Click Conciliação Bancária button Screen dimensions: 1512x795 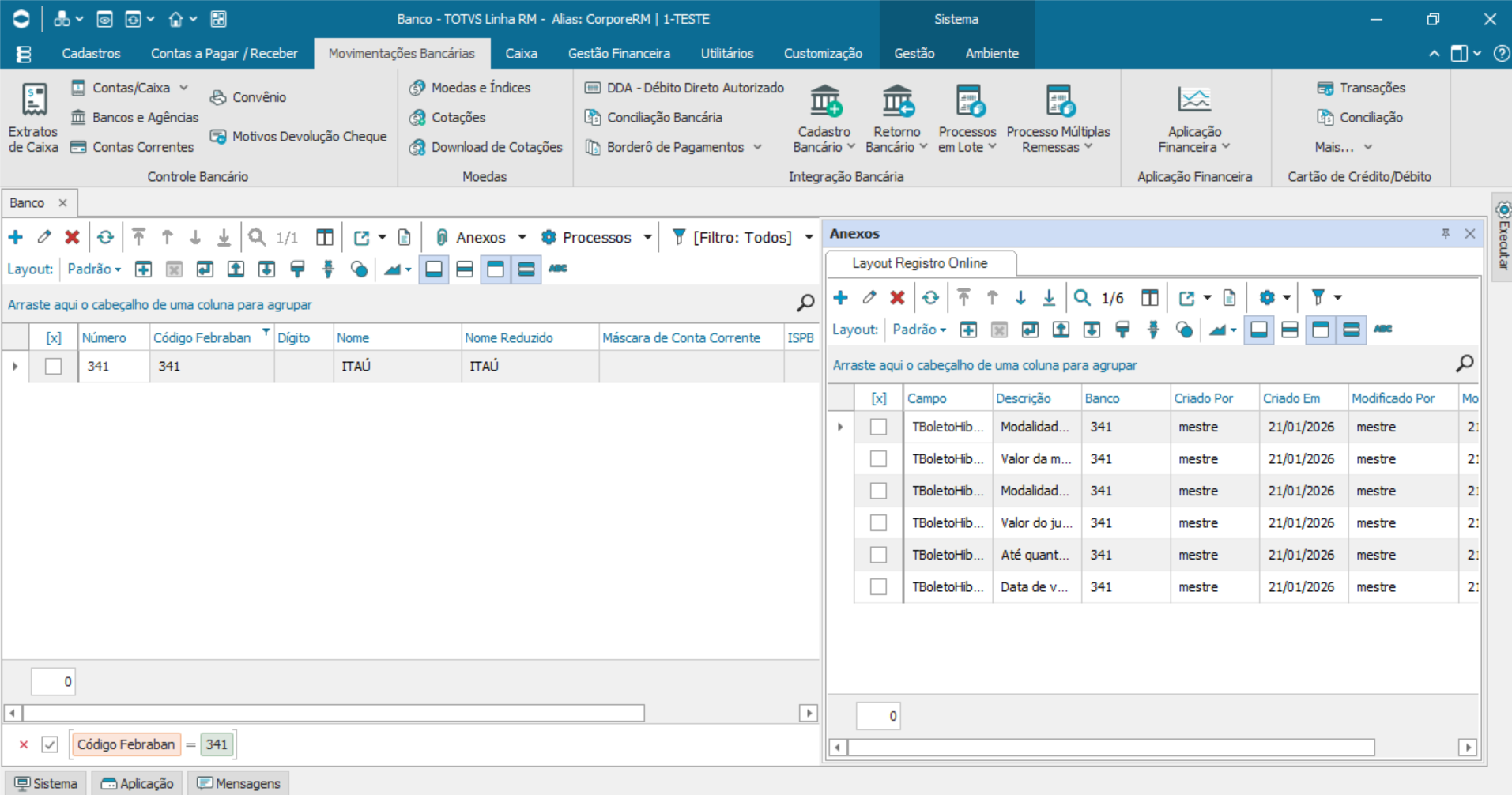pyautogui.click(x=664, y=118)
